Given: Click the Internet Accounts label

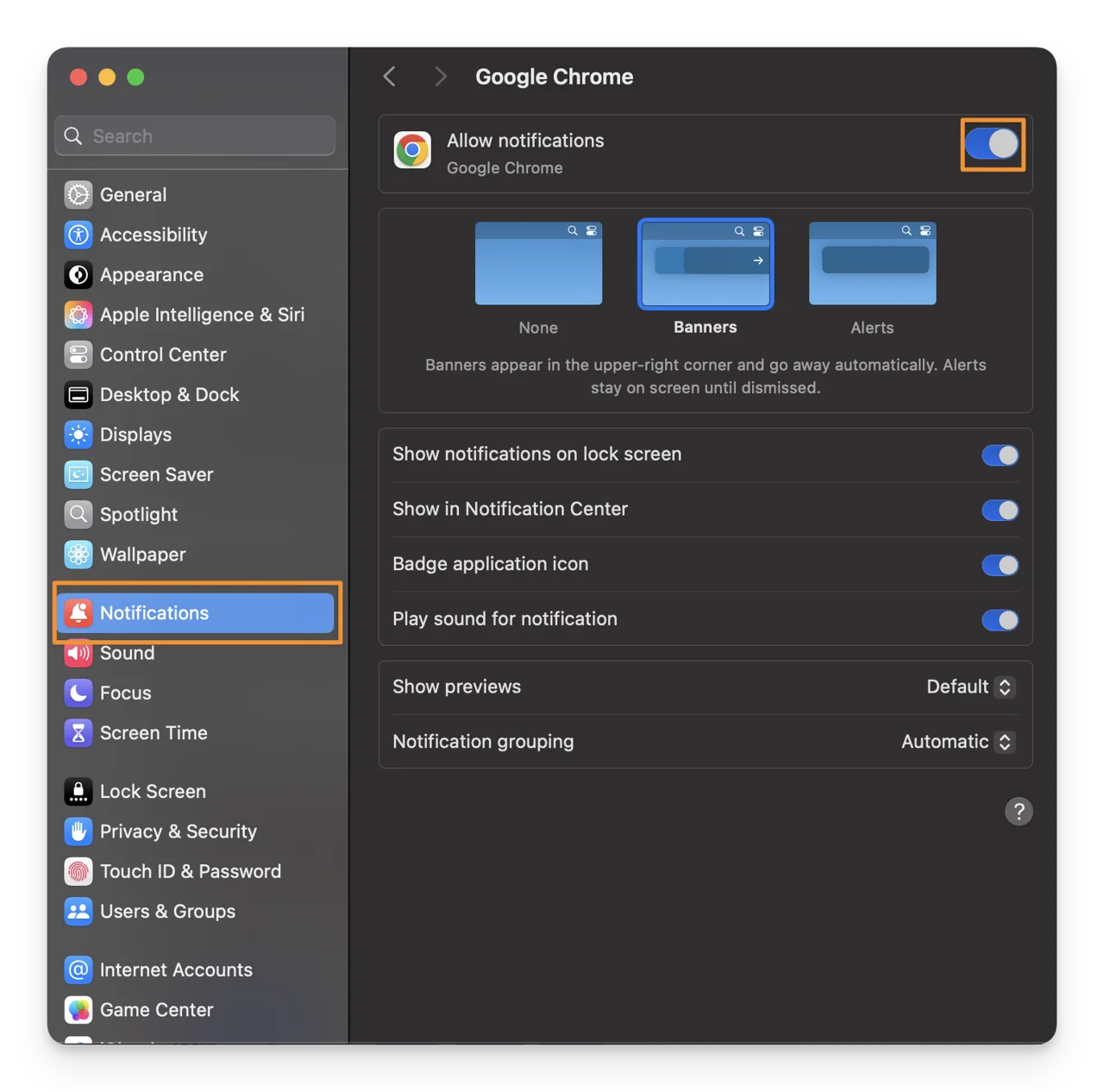Looking at the screenshot, I should tap(176, 970).
